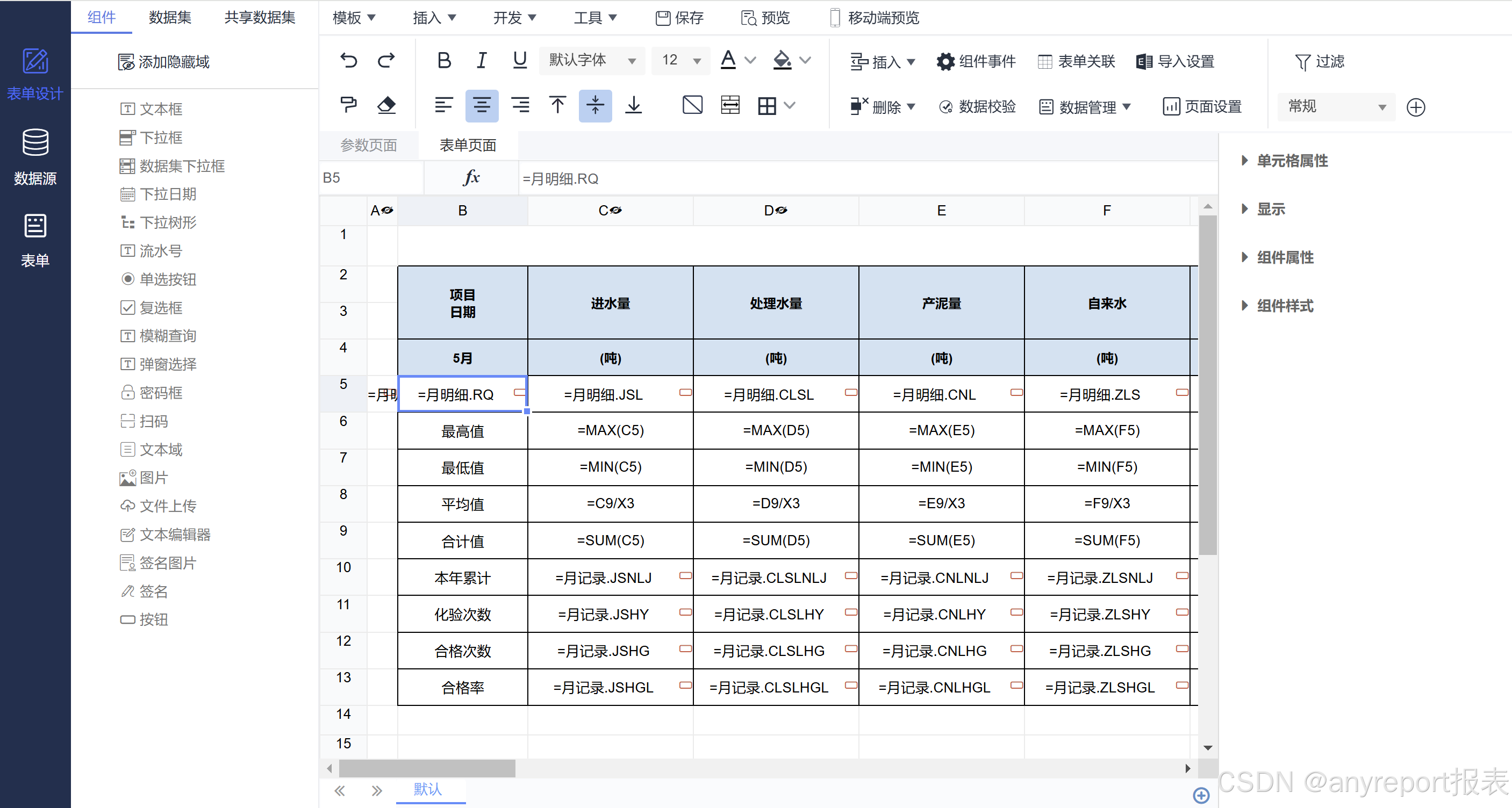Open the font color picker

point(728,60)
